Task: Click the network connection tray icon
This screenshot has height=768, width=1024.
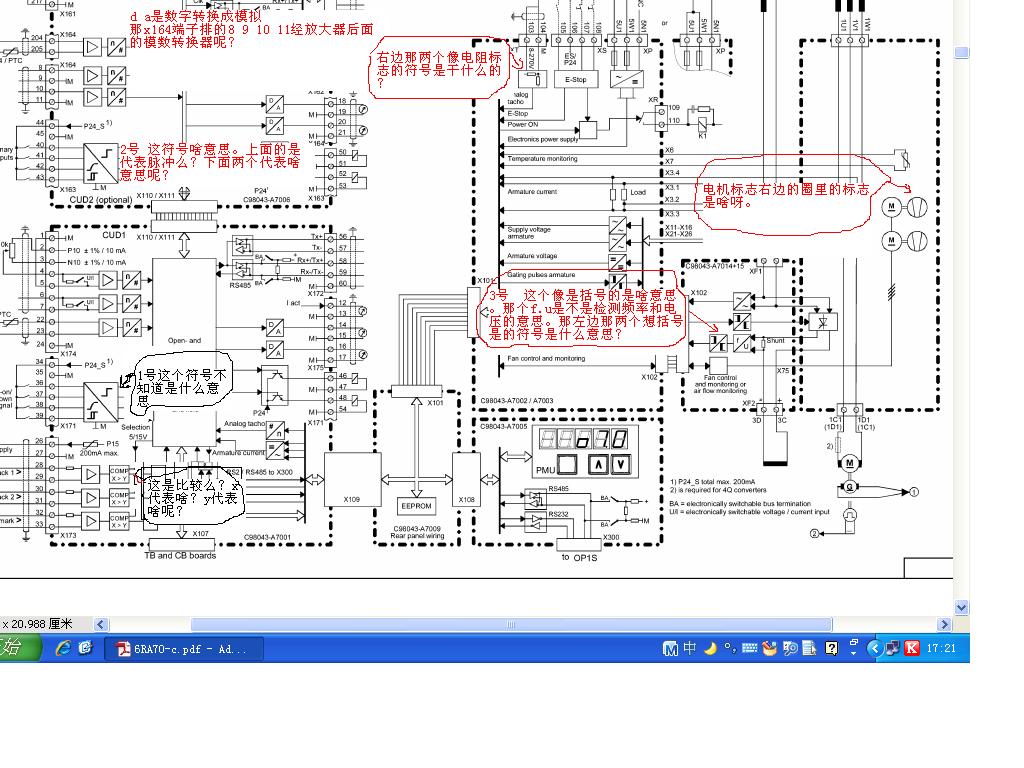Action: pos(892,648)
